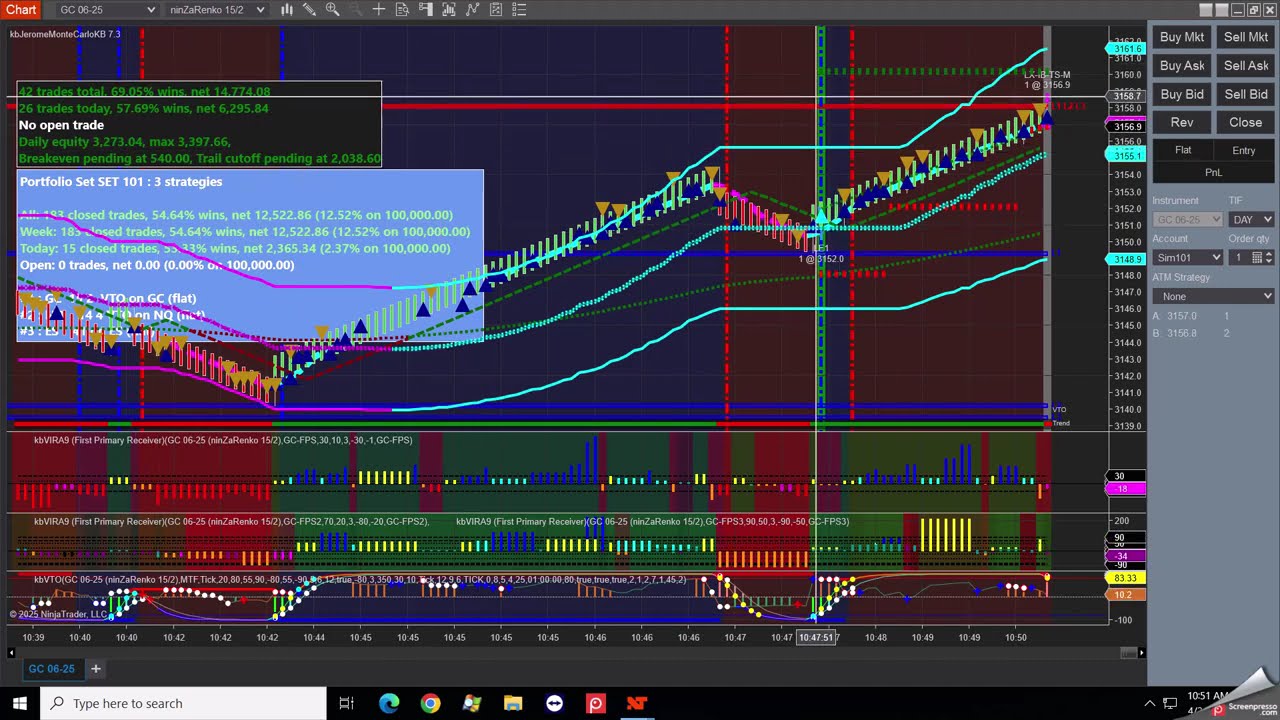Click the Sell Ask button
Screen dimensions: 1280x720
1246,66
